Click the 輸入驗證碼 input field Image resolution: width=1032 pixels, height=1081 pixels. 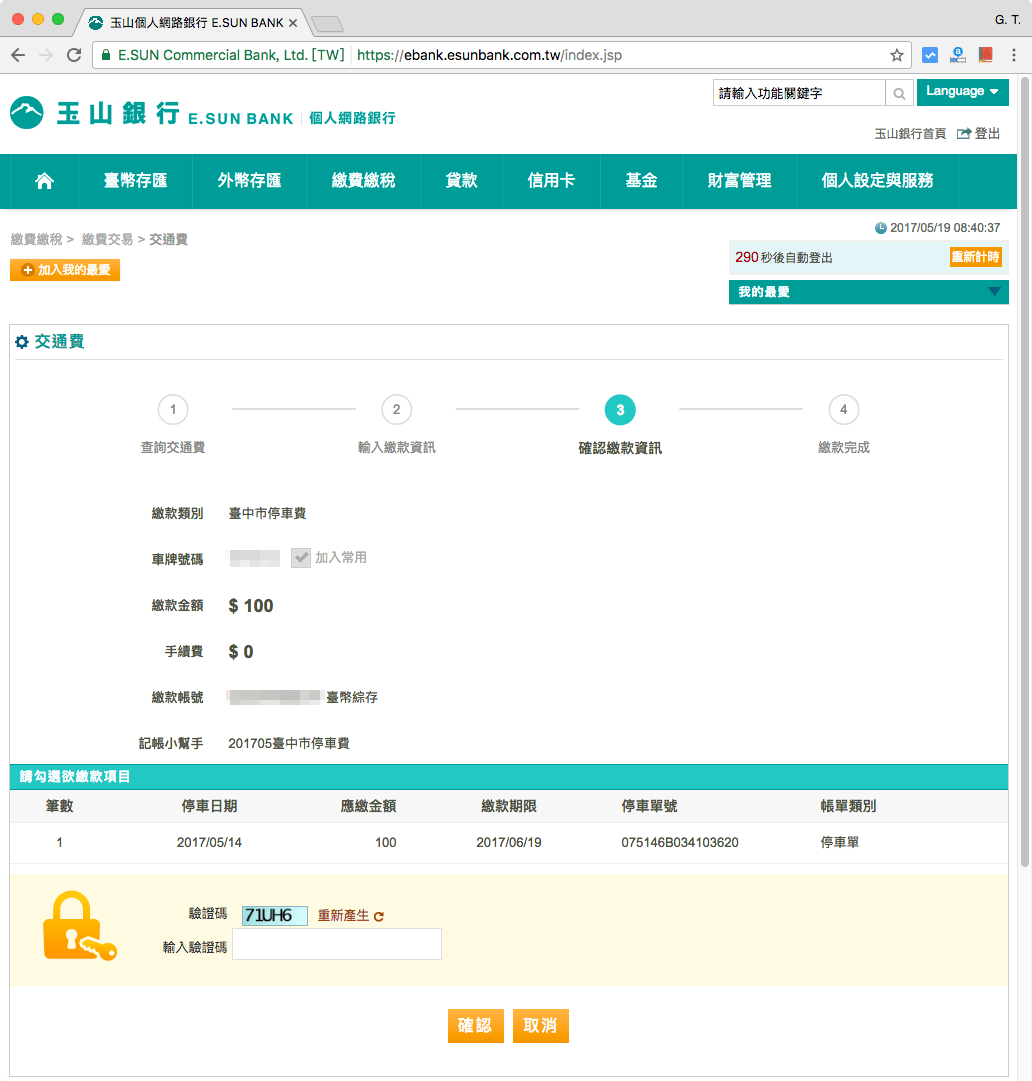[337, 944]
